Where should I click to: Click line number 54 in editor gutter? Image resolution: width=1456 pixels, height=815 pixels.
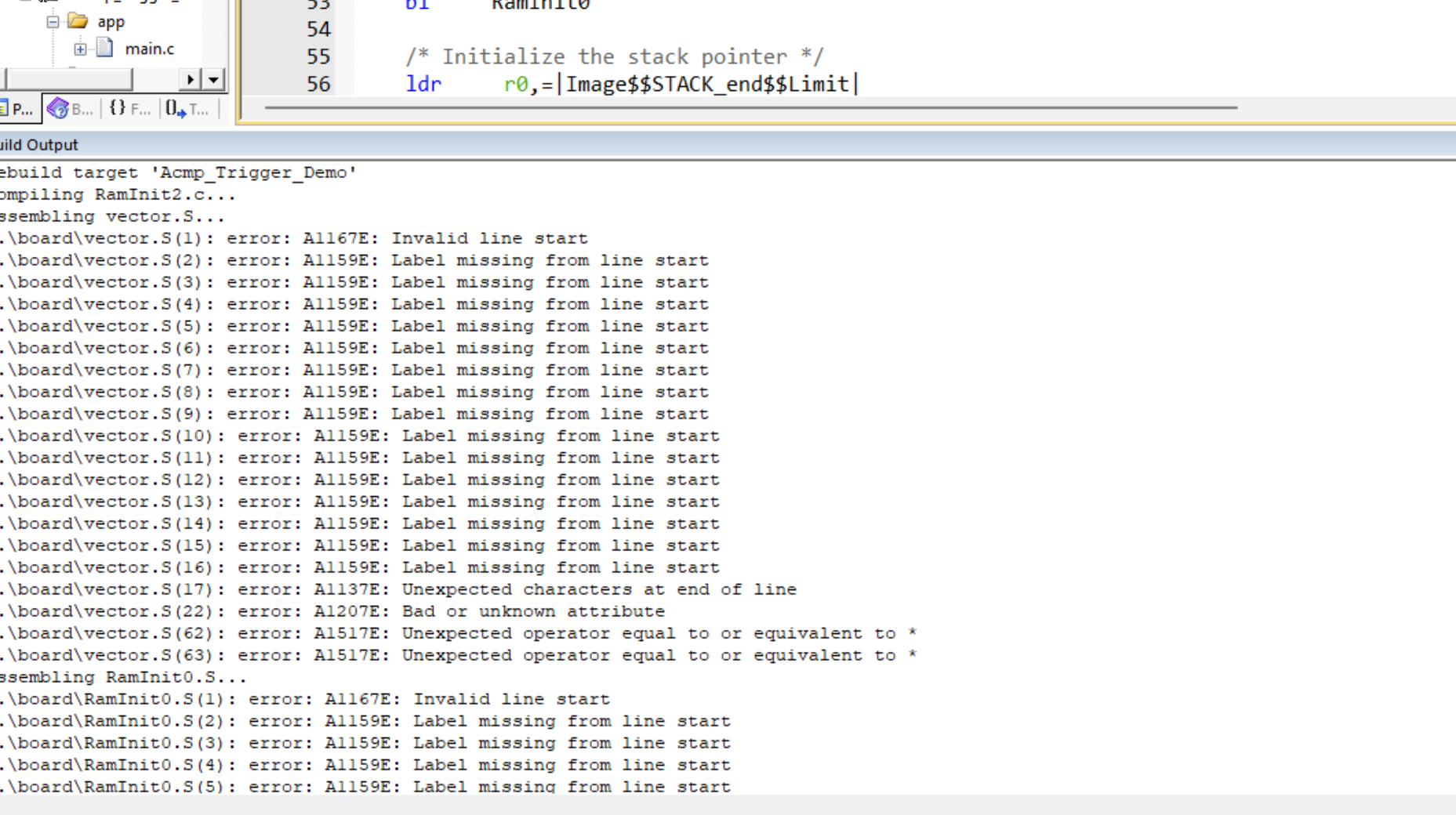(318, 30)
